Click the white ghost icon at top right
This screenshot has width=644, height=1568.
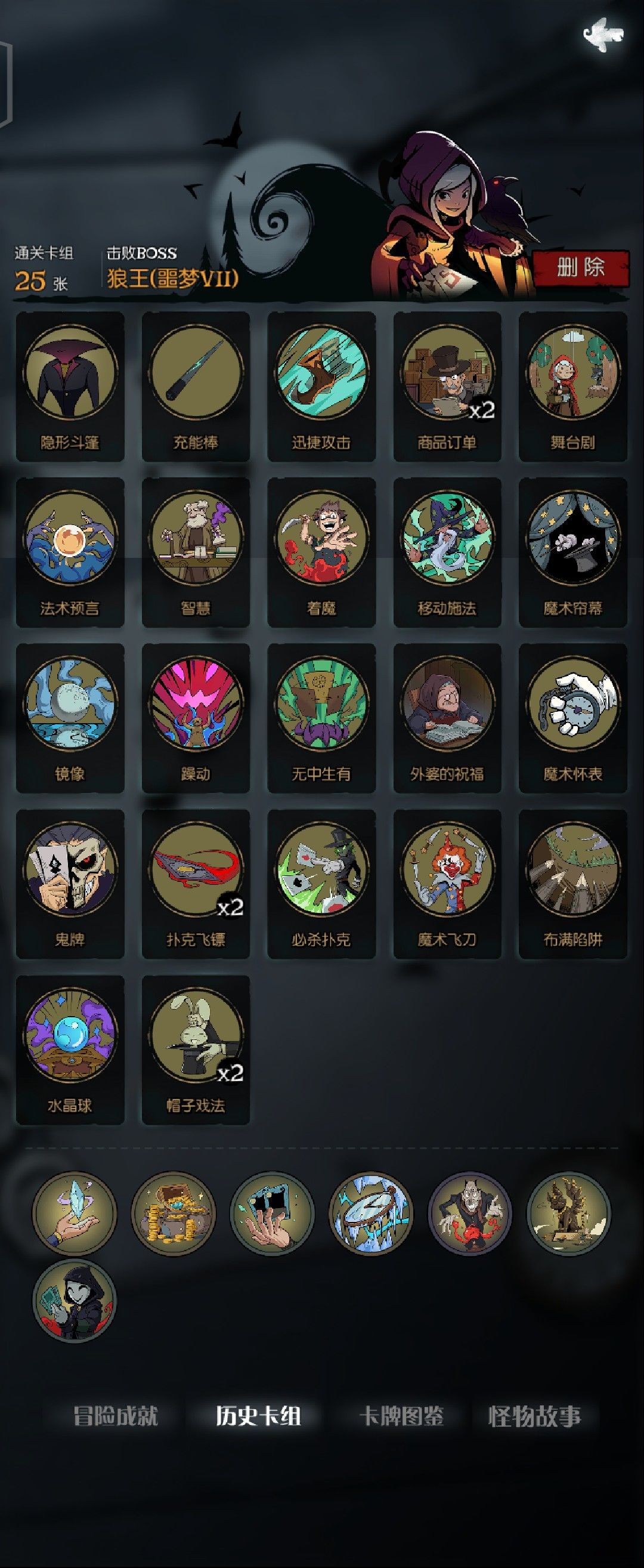click(603, 35)
